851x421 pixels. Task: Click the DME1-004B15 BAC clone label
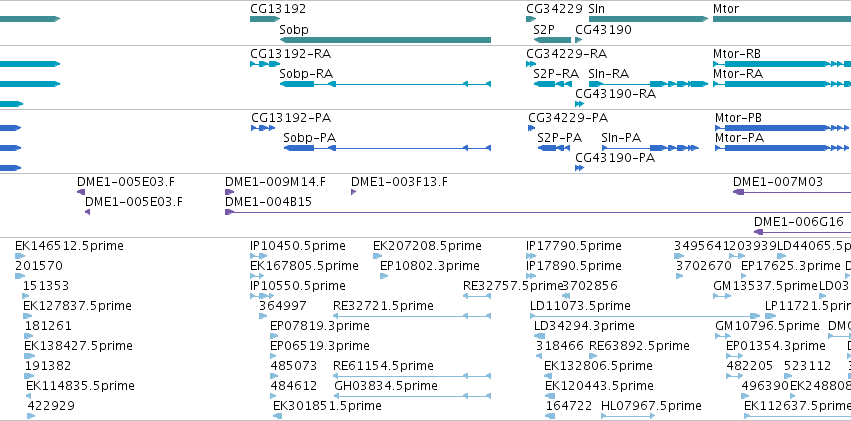pos(269,202)
